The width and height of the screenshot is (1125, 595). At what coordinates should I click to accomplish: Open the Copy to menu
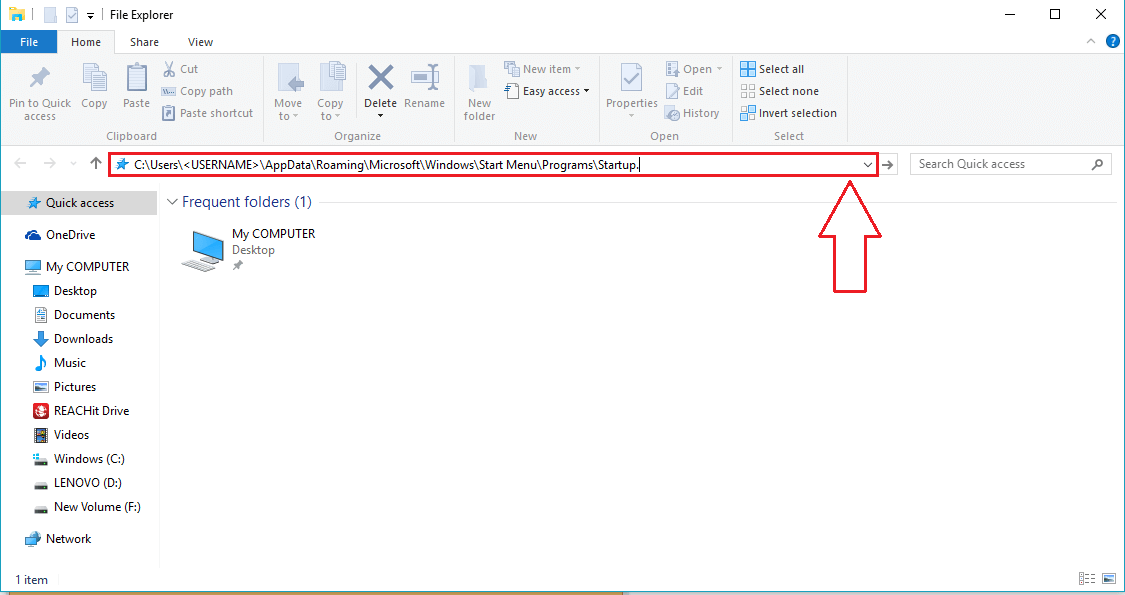[x=330, y=92]
